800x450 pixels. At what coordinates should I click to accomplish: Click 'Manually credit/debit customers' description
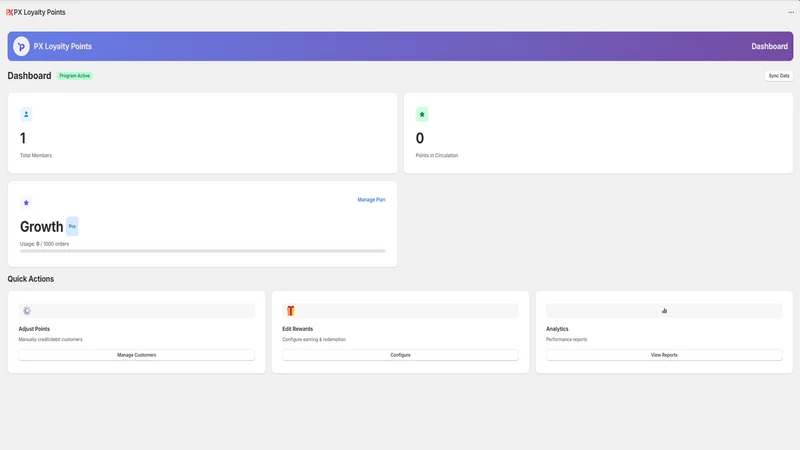(x=51, y=339)
